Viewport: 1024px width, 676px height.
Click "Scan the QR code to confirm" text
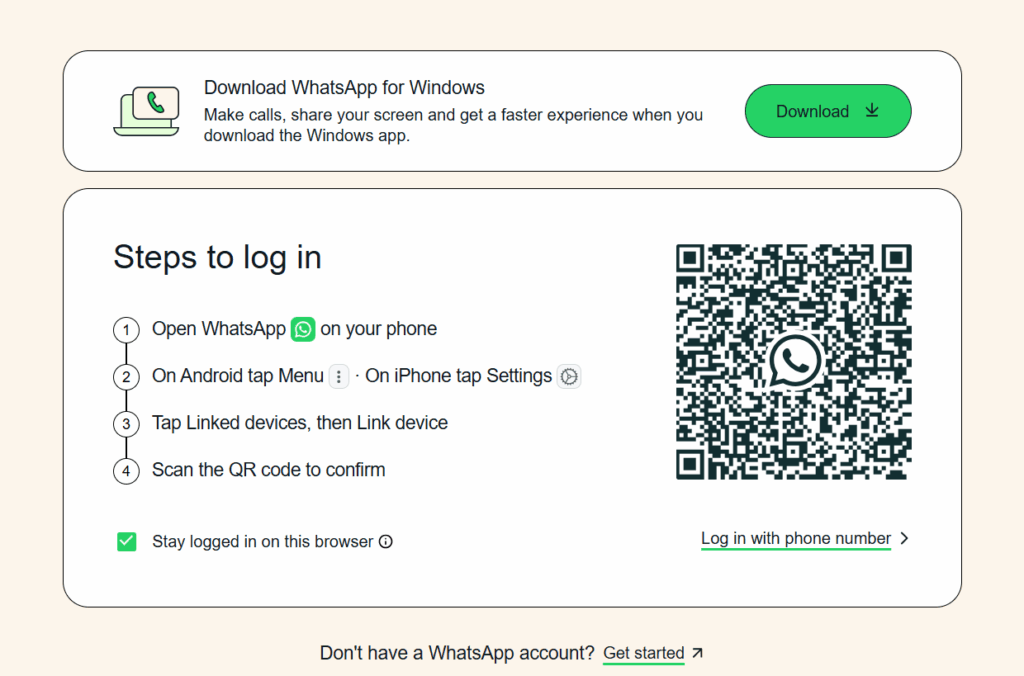[268, 470]
